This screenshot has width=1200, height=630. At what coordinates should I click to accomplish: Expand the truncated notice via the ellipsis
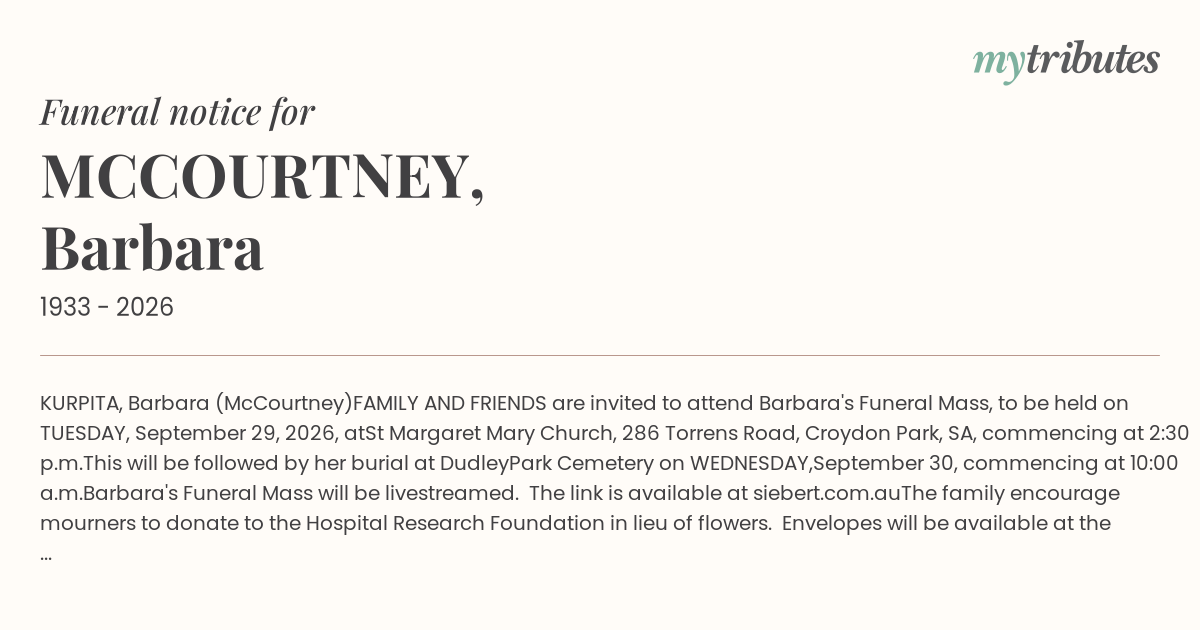[46, 555]
